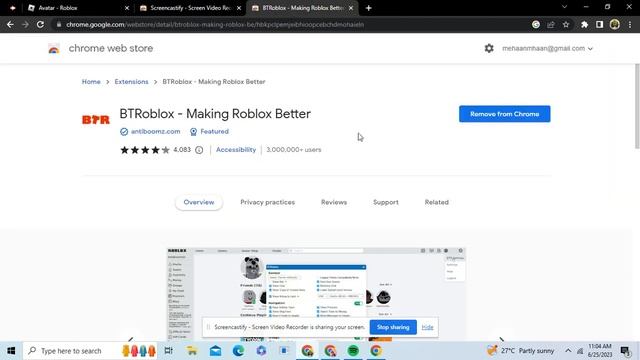
Task: Select the Overview tab
Action: point(199,202)
